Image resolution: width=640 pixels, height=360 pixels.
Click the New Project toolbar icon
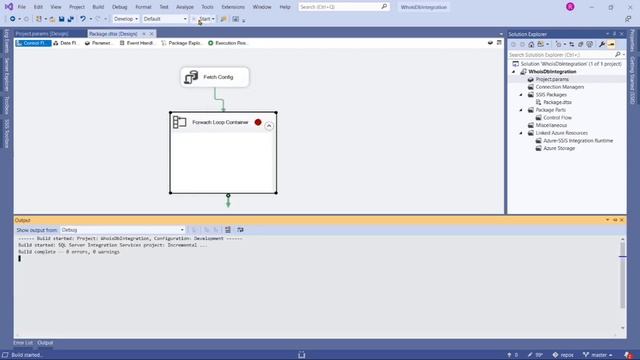[38, 19]
